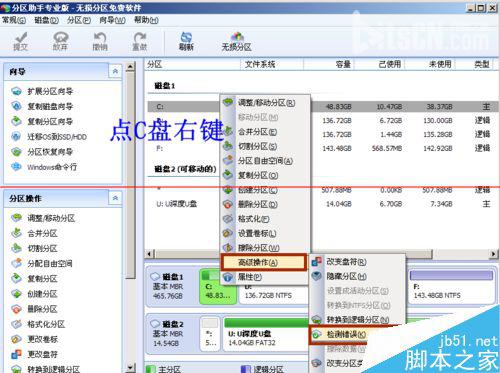Click 删除分区 in the 分区操作 sidebar
Image resolution: width=500 pixels, height=373 pixels.
tap(42, 309)
